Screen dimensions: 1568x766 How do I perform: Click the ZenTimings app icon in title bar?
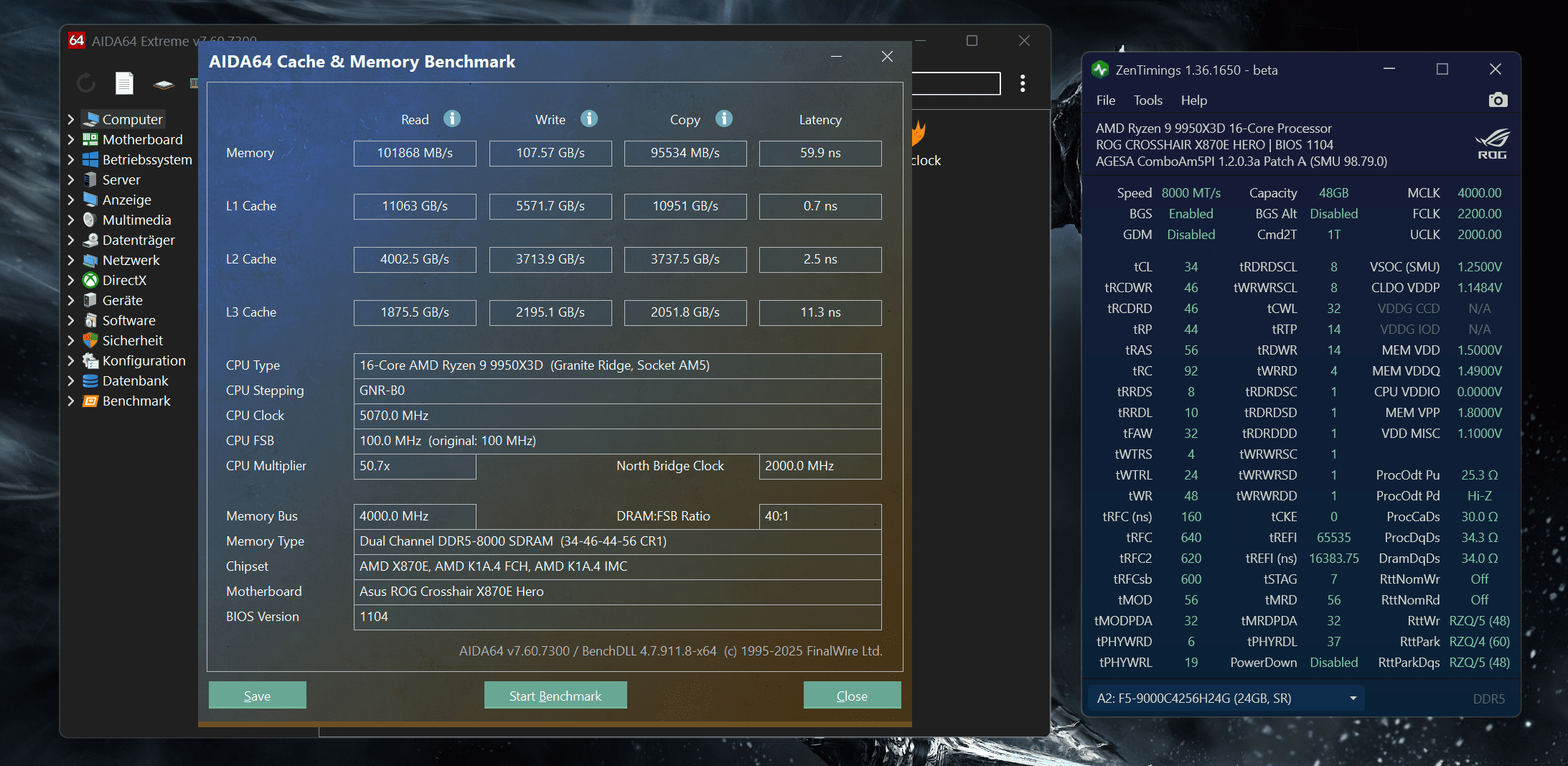click(x=1100, y=70)
